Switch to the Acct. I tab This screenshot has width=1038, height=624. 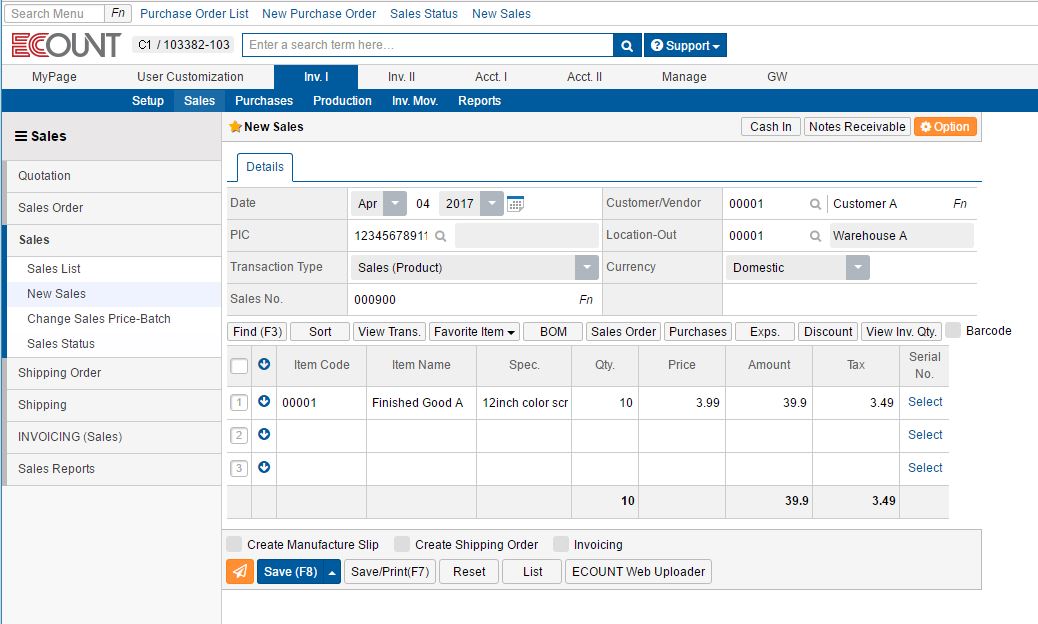point(491,77)
